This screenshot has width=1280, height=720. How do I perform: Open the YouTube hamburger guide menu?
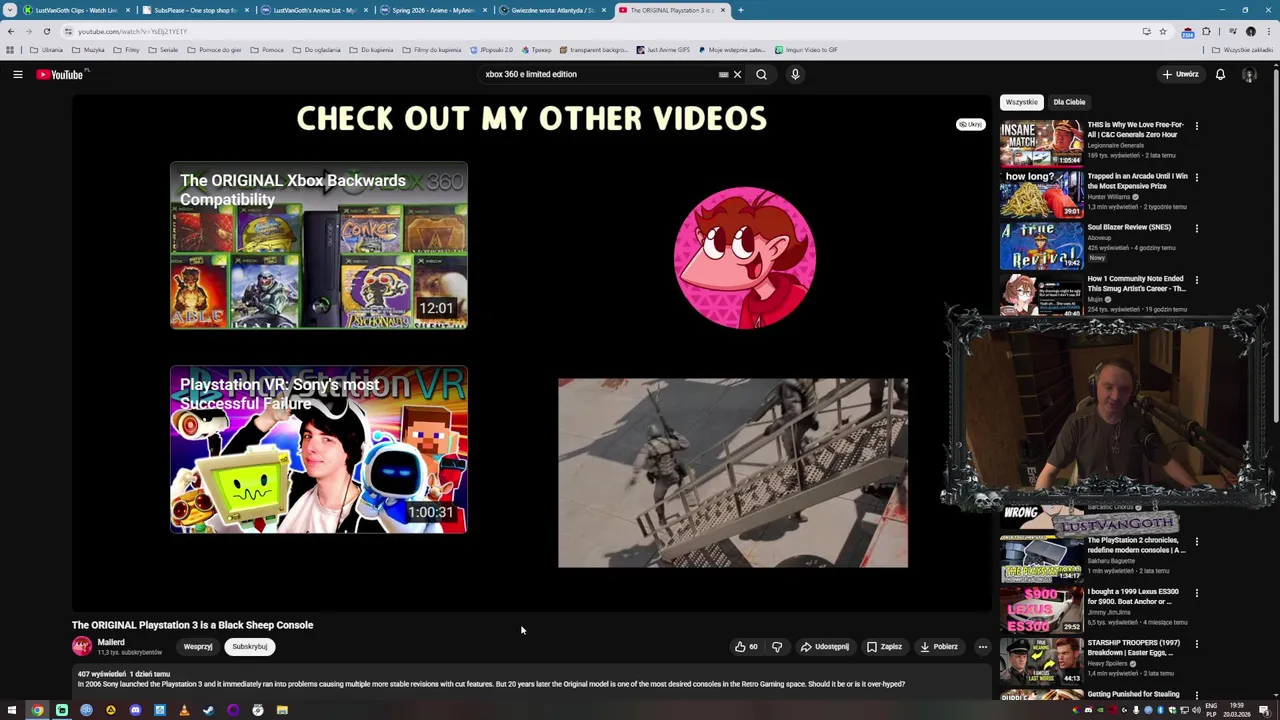click(x=17, y=74)
